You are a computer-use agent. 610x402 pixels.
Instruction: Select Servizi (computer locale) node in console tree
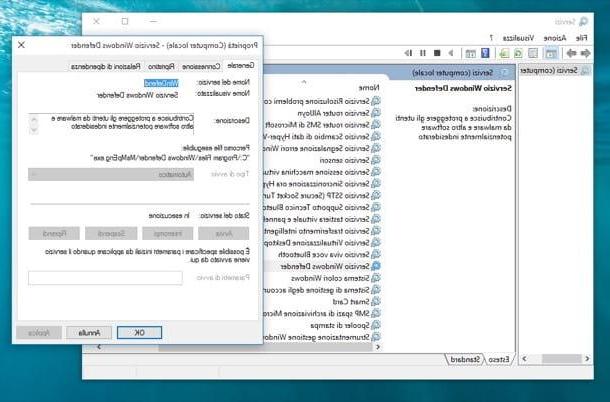click(555, 70)
